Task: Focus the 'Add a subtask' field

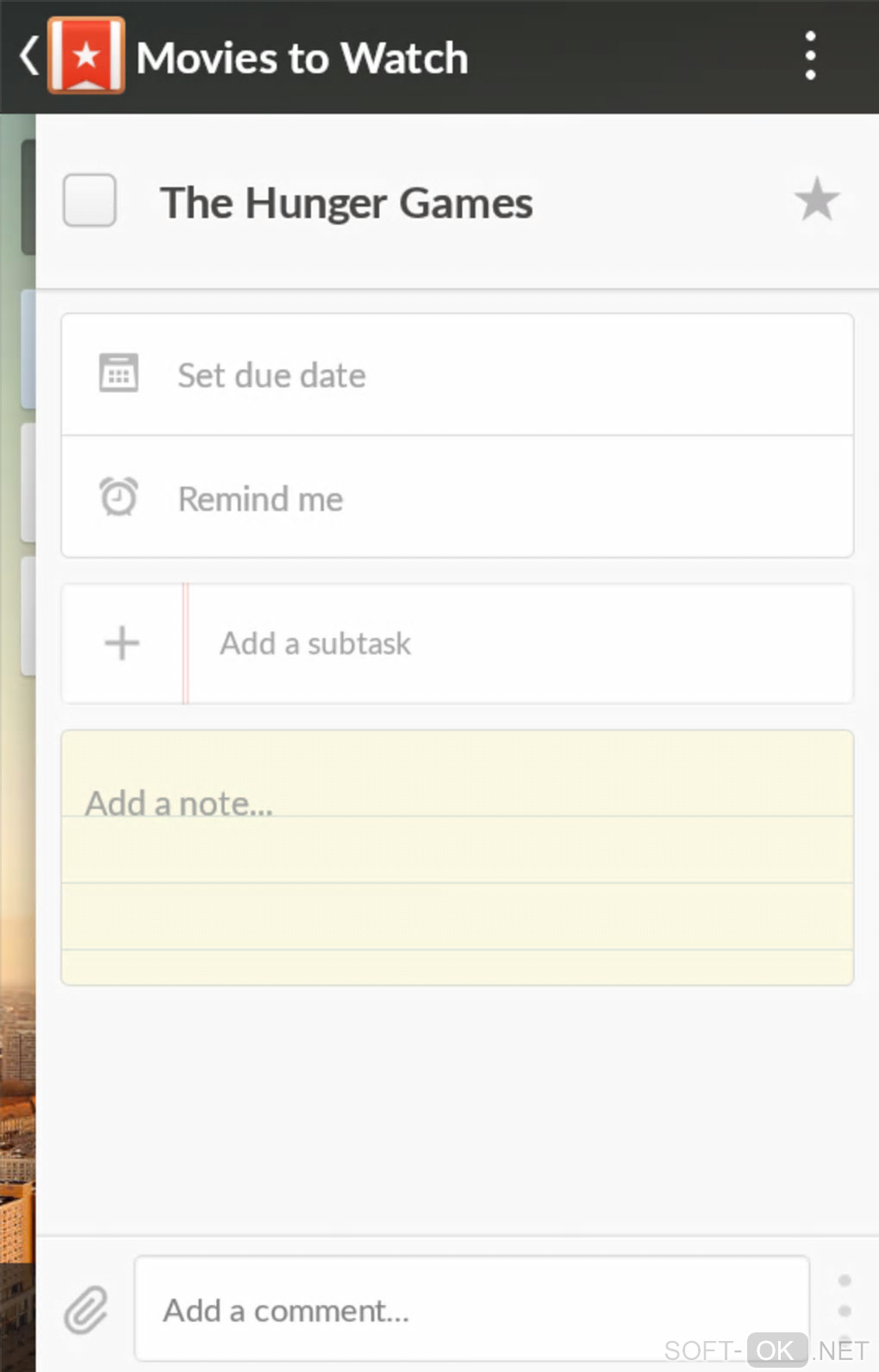Action: (517, 644)
